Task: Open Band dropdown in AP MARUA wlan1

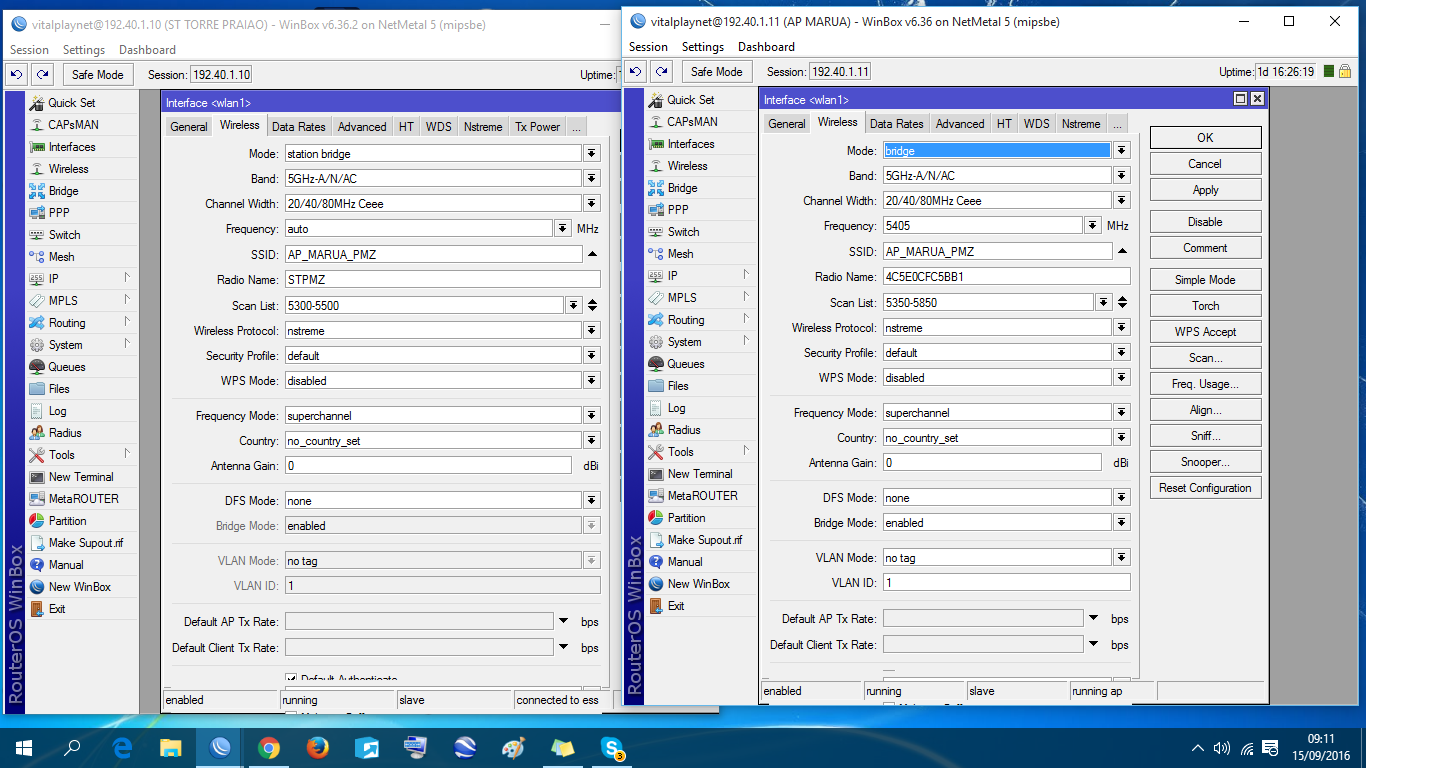Action: tap(1122, 176)
